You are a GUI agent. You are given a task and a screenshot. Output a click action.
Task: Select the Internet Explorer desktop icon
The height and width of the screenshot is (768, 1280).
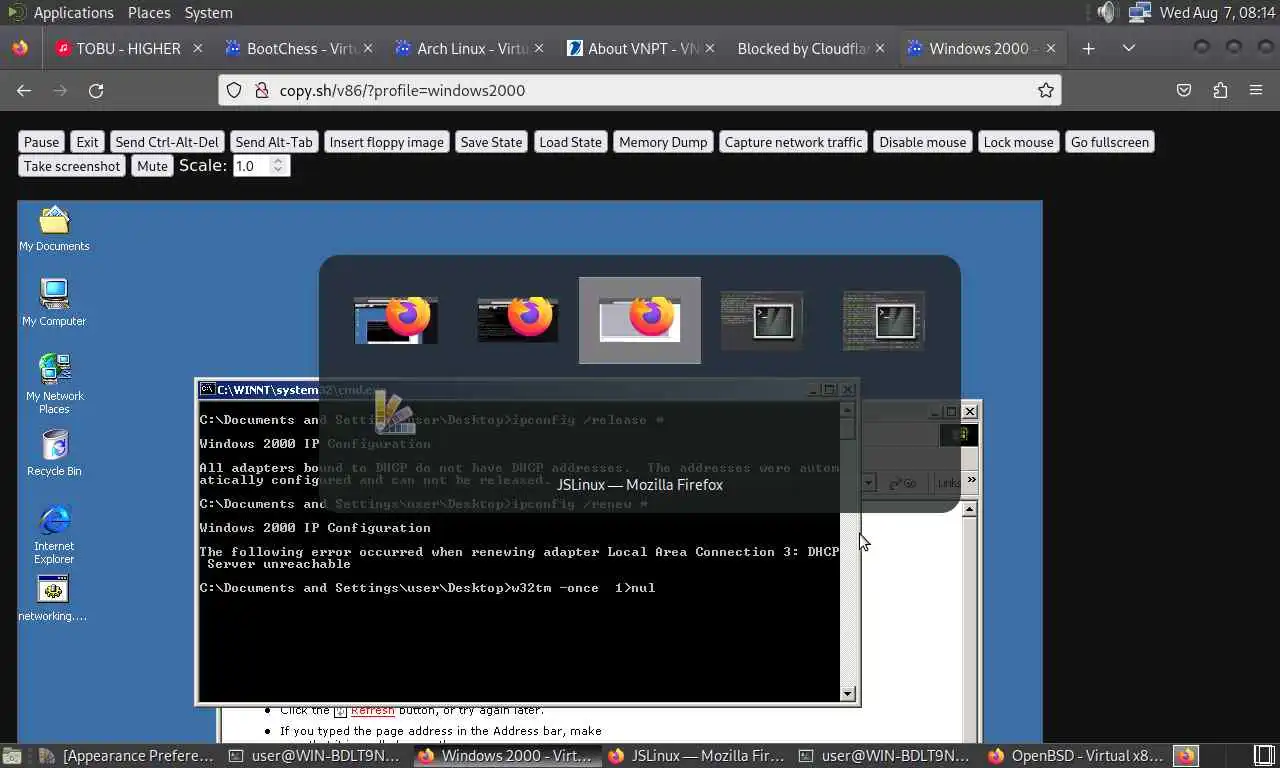point(54,535)
